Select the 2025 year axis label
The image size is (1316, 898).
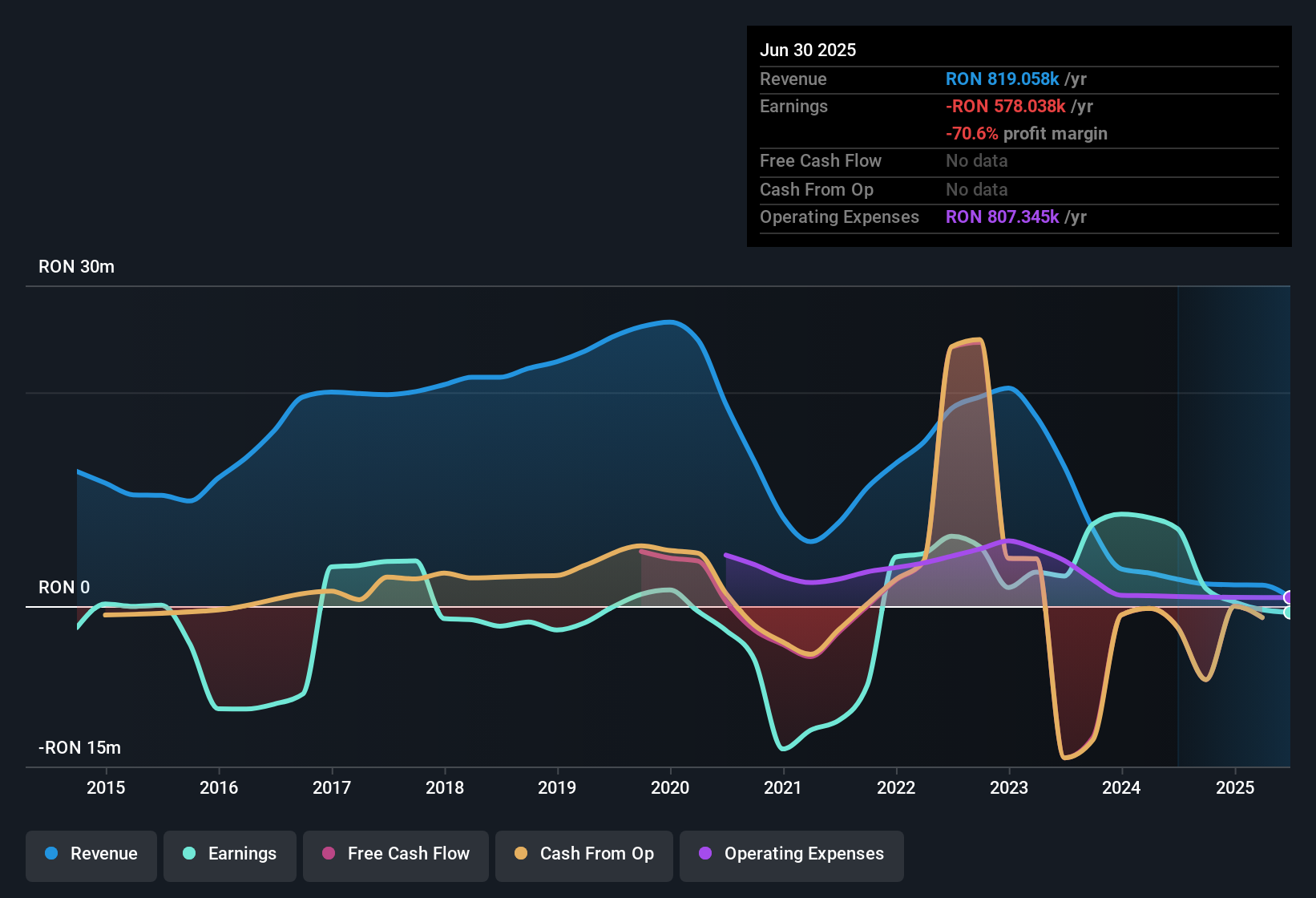(1235, 788)
